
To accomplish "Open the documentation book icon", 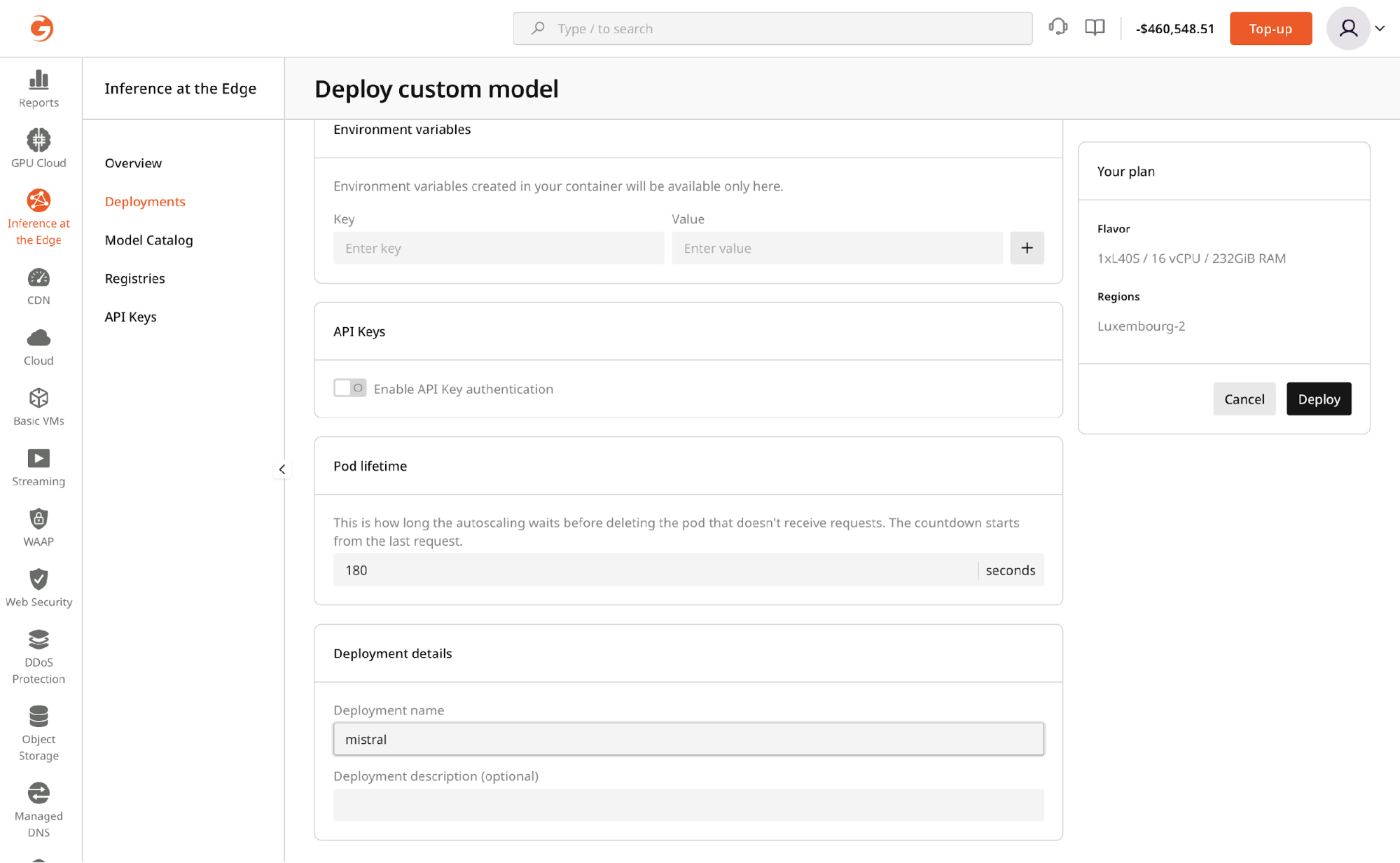I will tap(1095, 28).
